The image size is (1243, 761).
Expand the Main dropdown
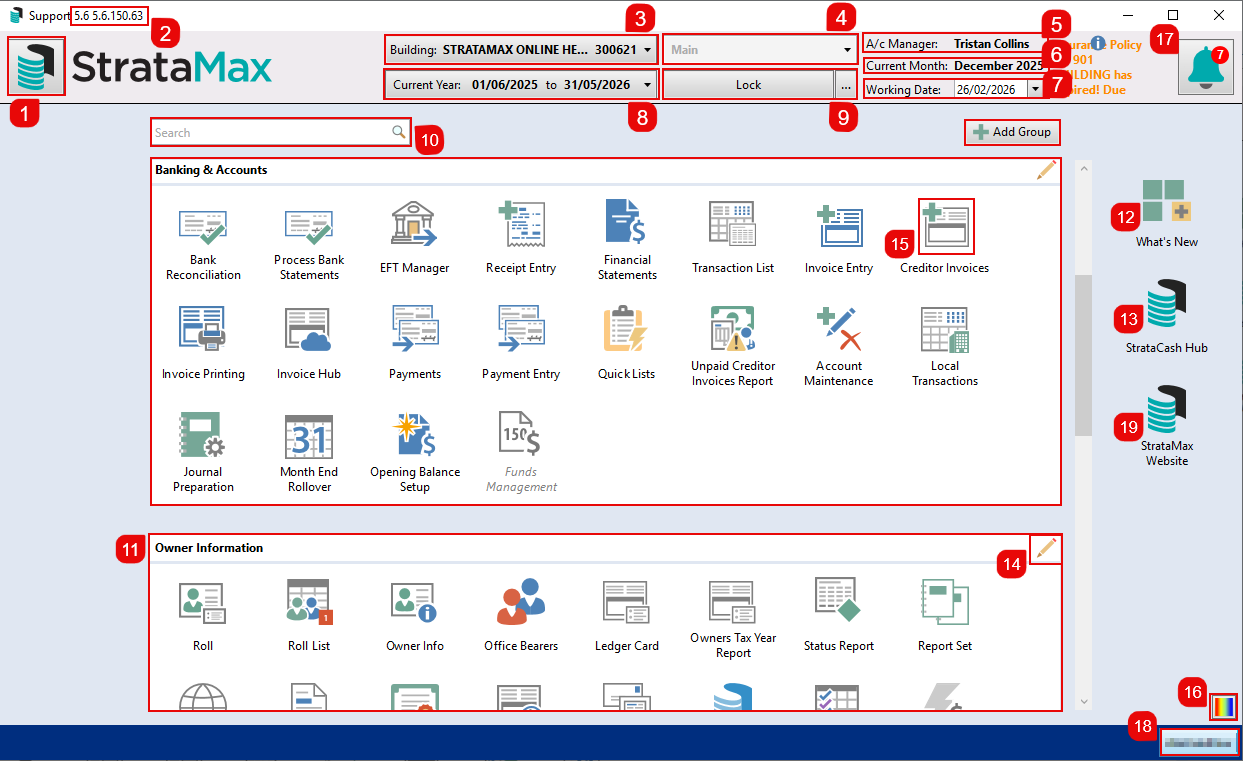pyautogui.click(x=846, y=49)
